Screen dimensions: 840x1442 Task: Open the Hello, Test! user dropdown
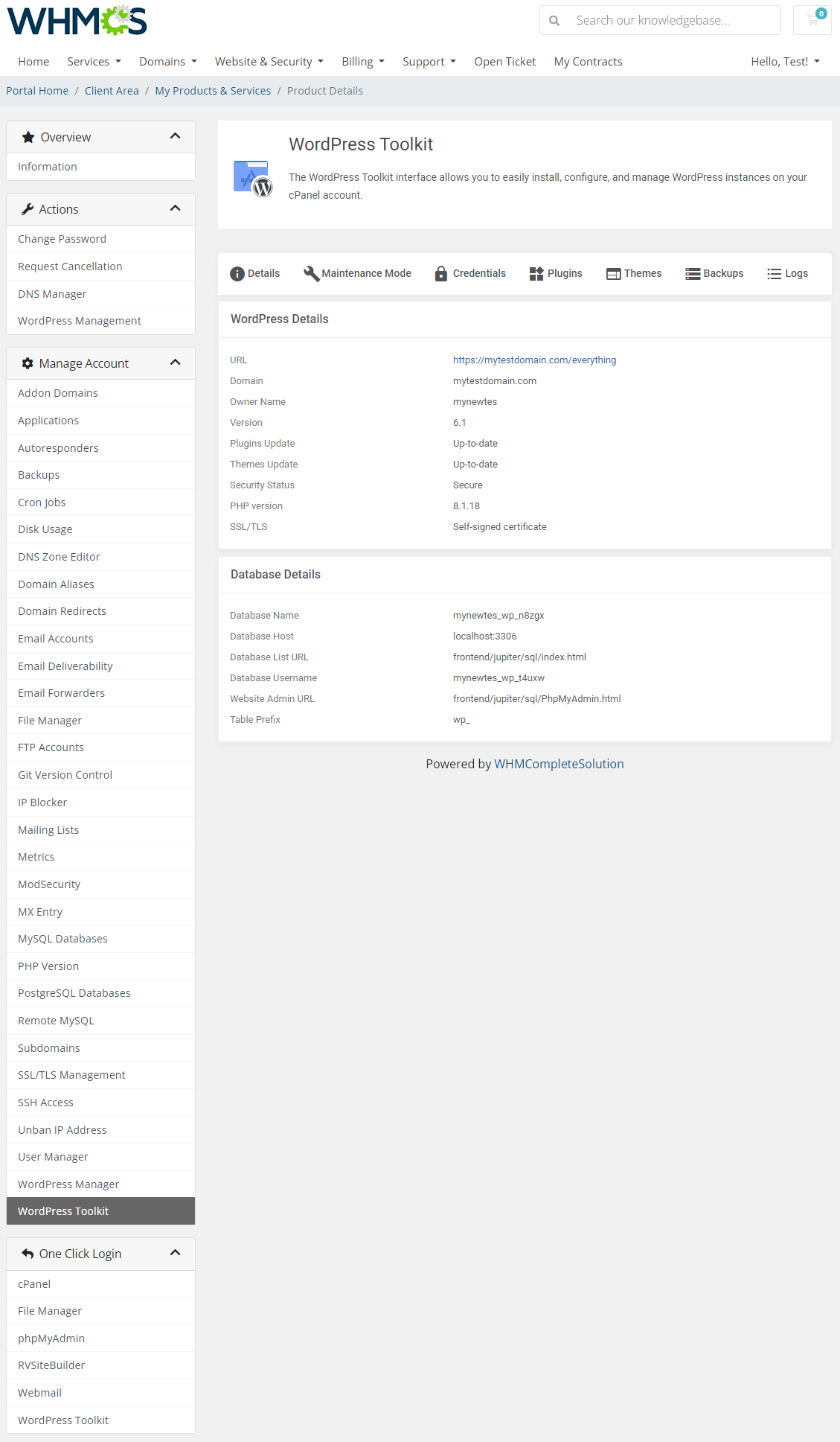pyautogui.click(x=785, y=61)
